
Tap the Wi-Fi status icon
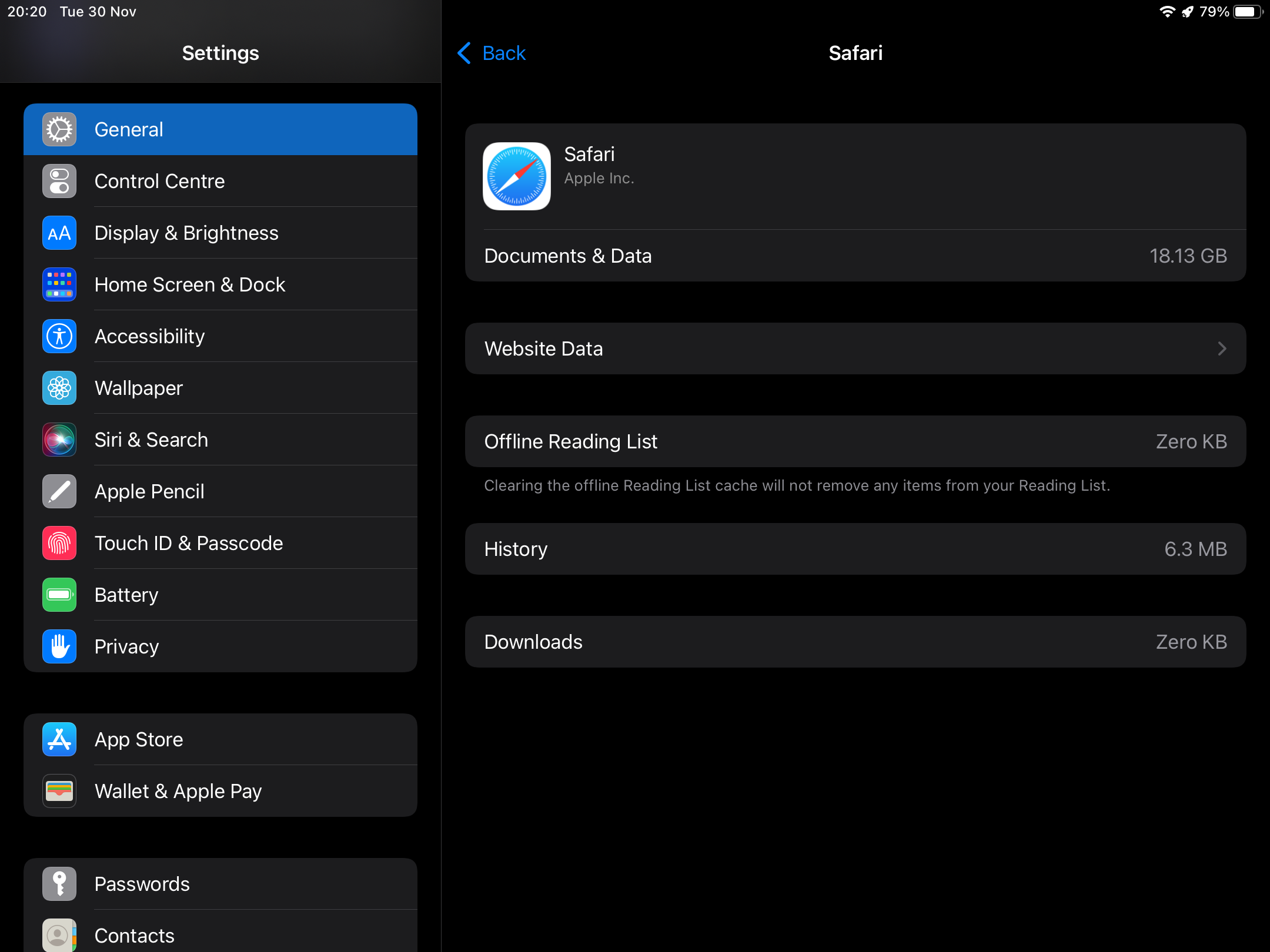[1167, 12]
